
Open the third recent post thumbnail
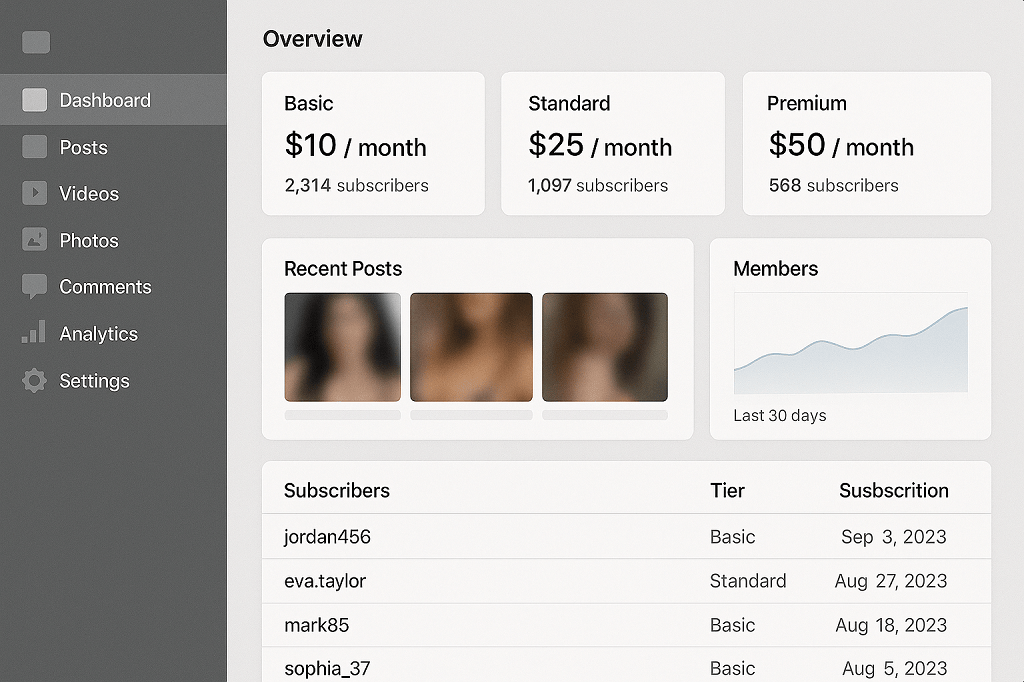(604, 347)
